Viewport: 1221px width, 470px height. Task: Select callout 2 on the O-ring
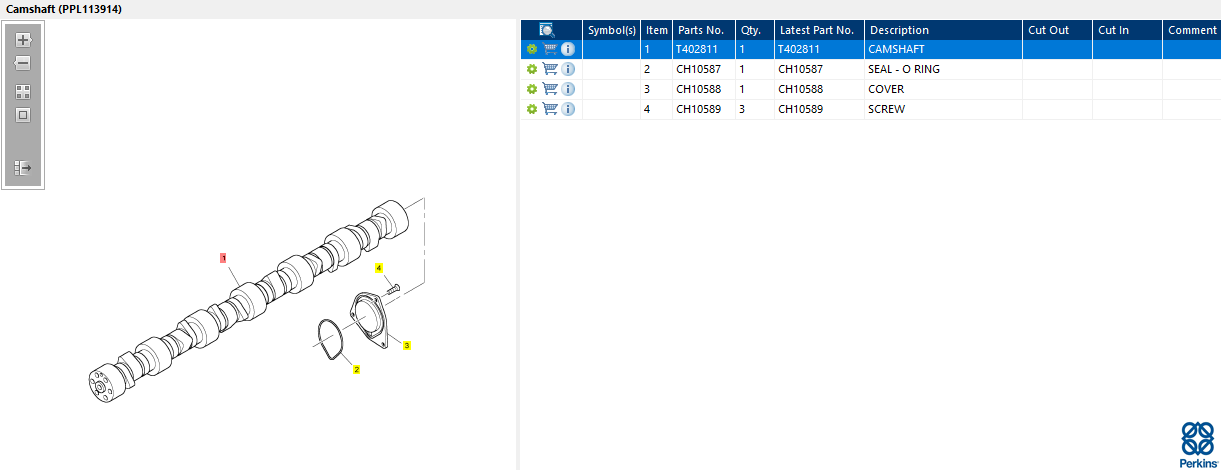(356, 369)
